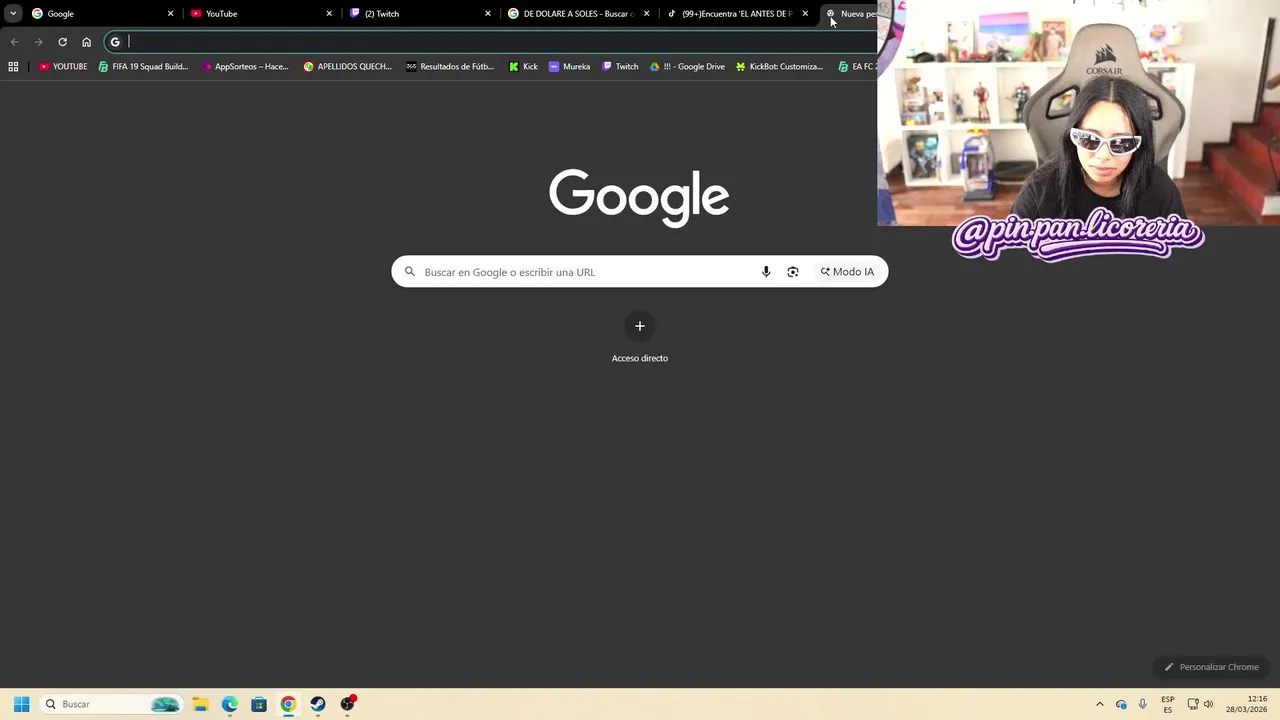Focus the Chrome address bar
This screenshot has width=1280, height=720.
tap(490, 42)
